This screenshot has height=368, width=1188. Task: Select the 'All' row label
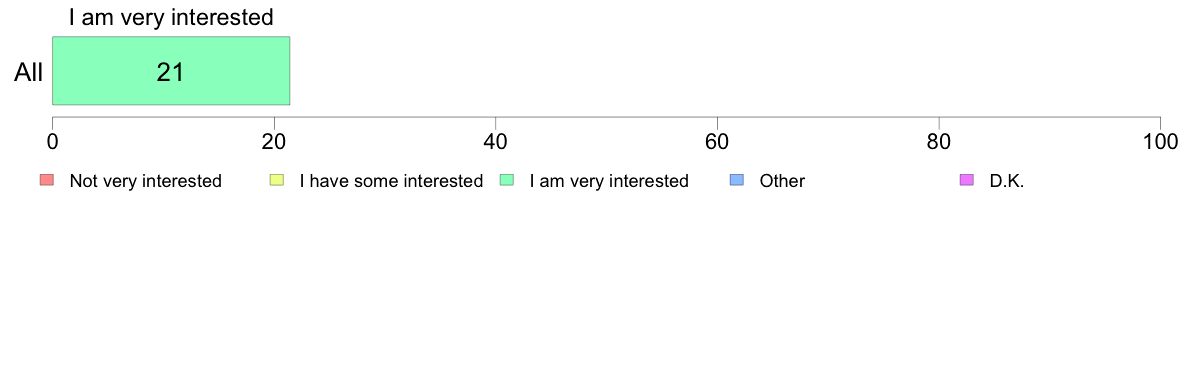click(x=29, y=73)
